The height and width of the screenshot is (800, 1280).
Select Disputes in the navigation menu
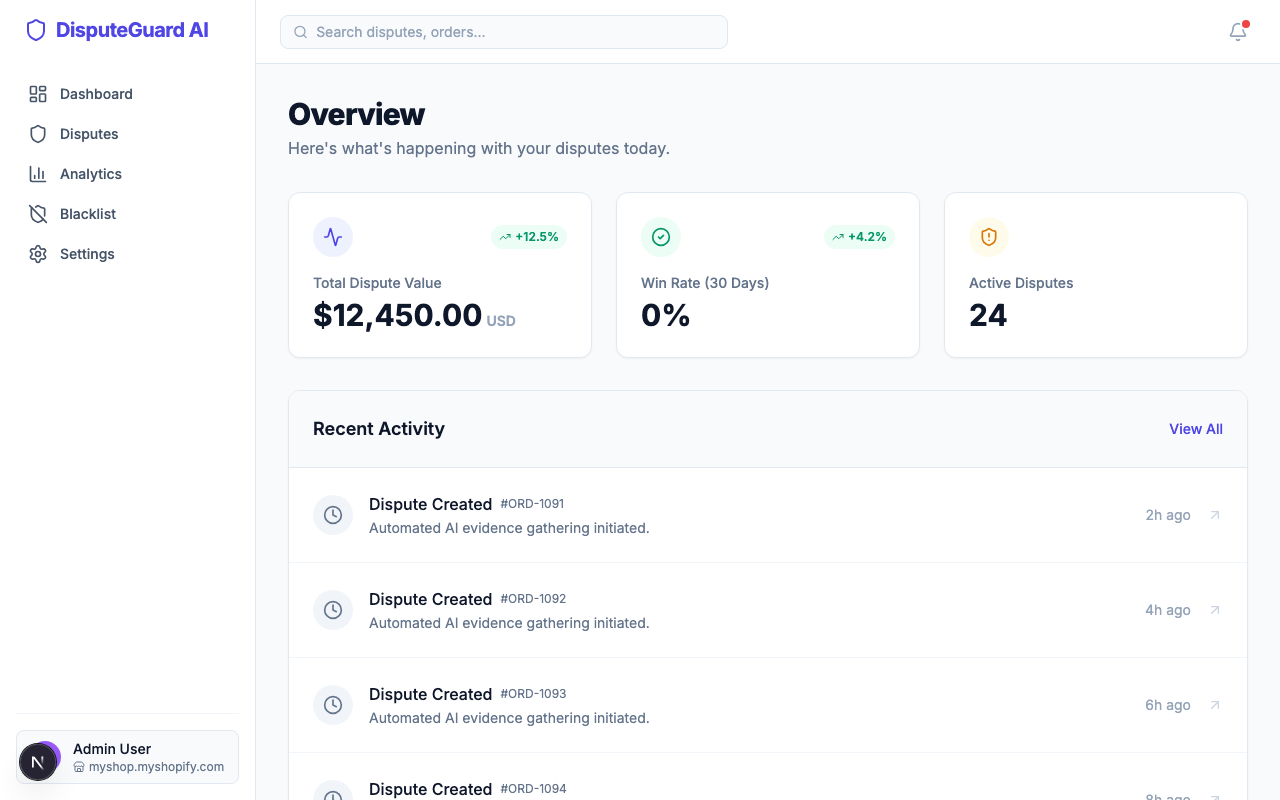[89, 134]
